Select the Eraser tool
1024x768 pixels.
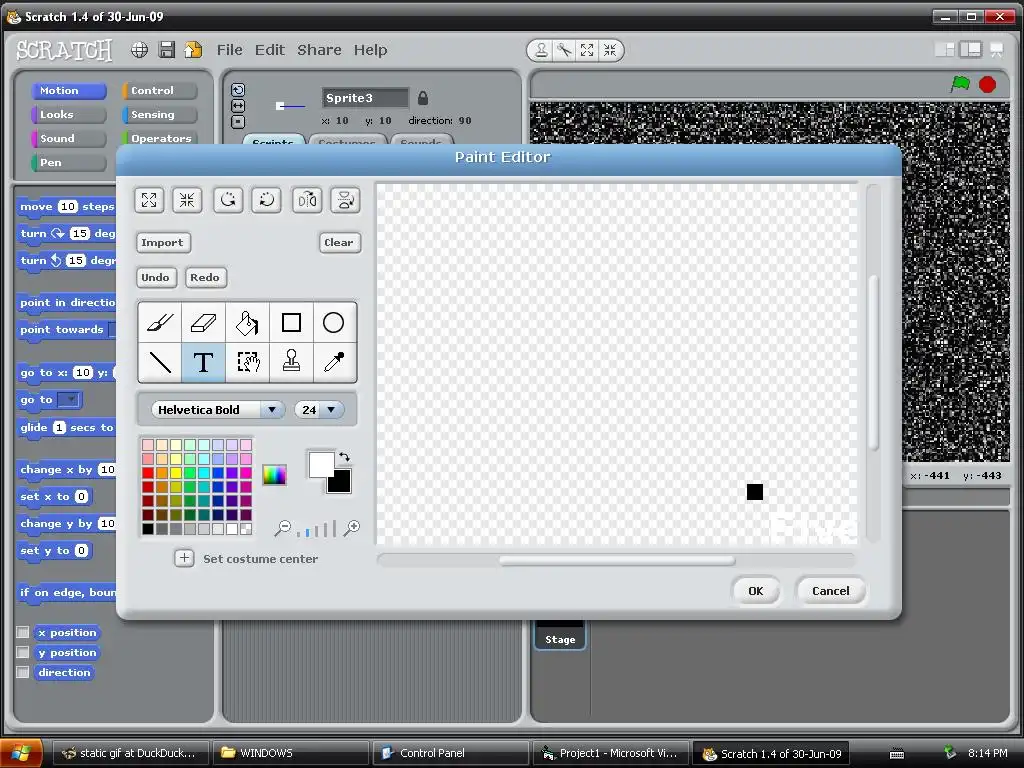tap(203, 323)
